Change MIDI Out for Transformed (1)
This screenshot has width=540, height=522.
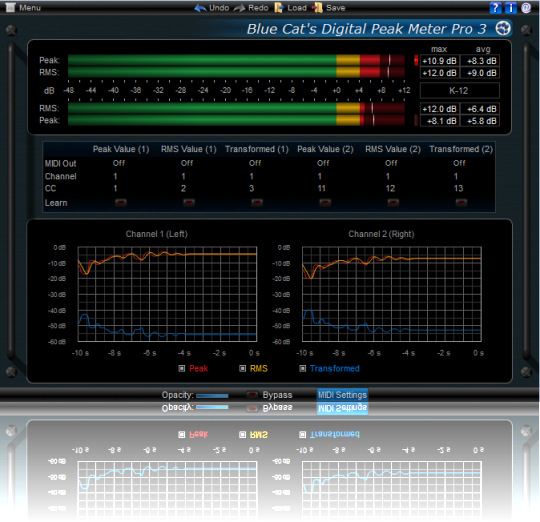(255, 163)
